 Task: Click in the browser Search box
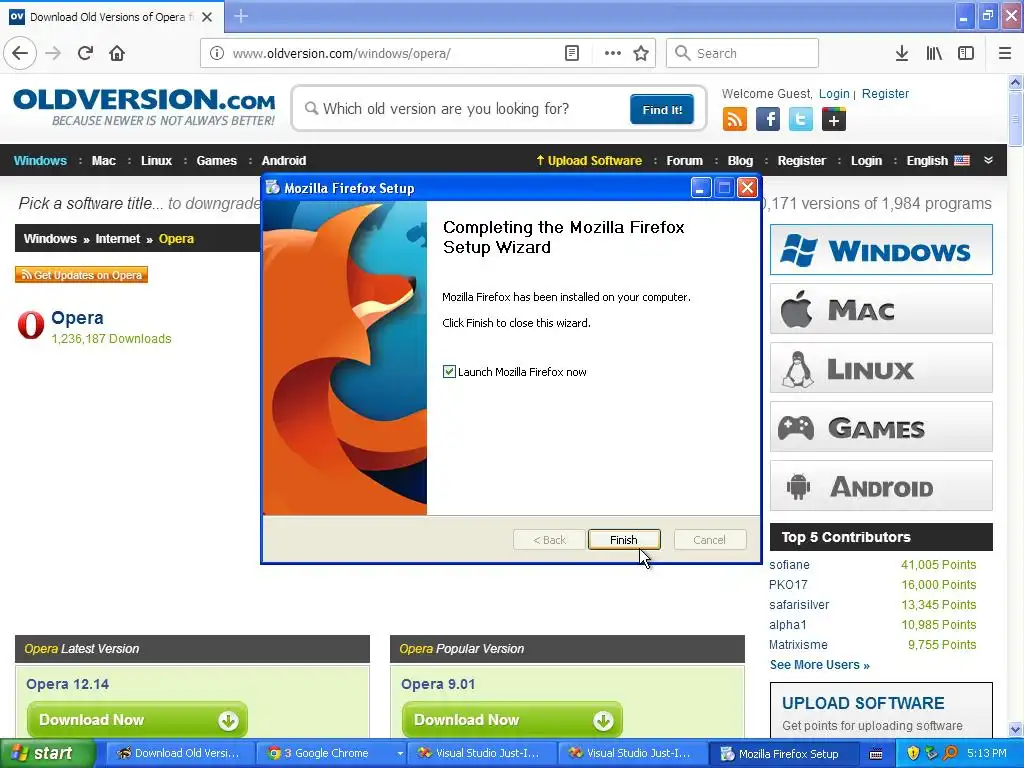(742, 53)
